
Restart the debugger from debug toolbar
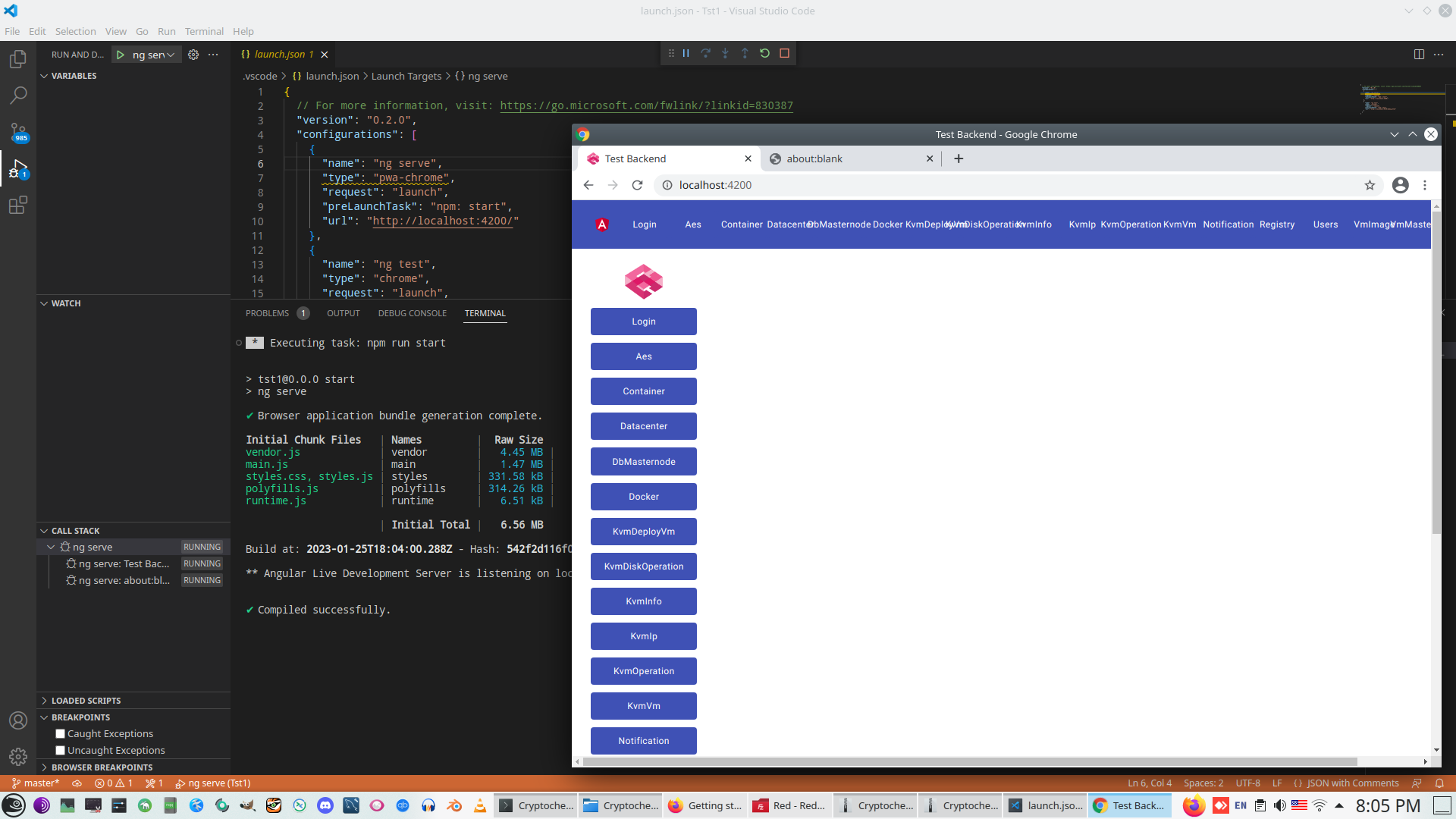[x=764, y=53]
